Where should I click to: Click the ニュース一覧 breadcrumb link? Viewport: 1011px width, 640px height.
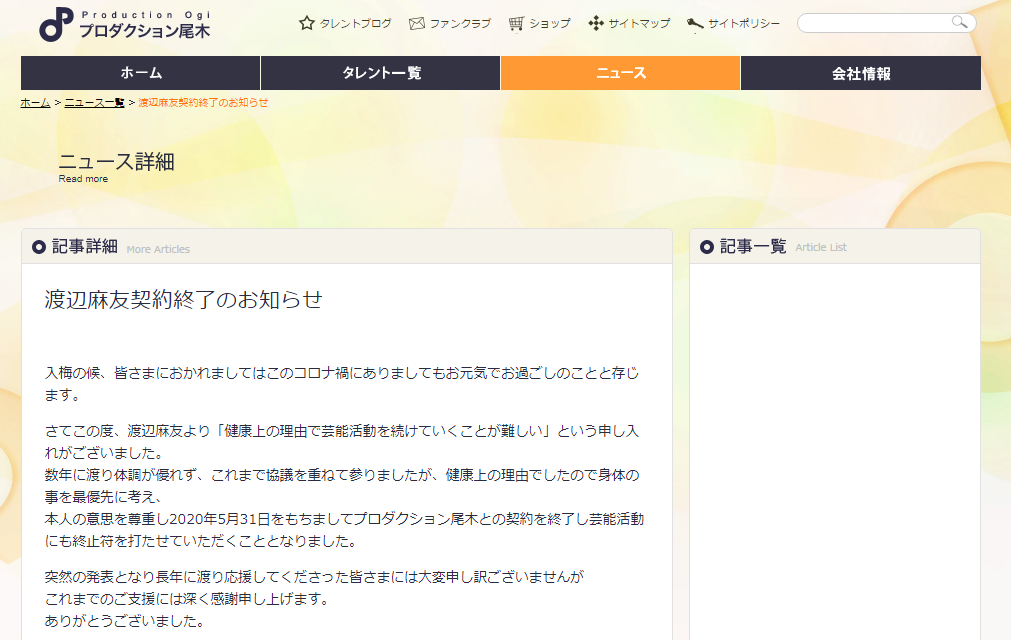click(94, 102)
